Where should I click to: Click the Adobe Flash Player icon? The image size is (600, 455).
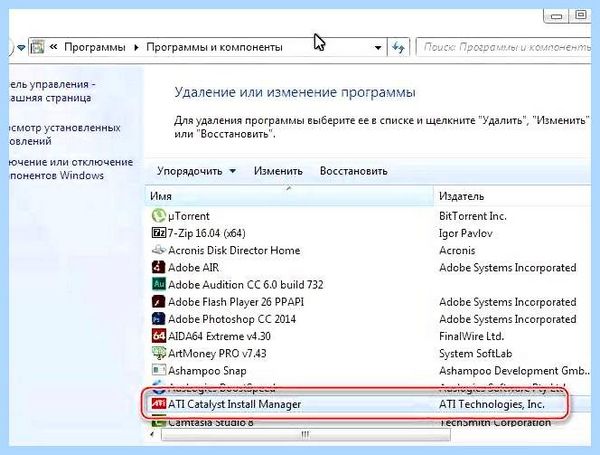[158, 302]
